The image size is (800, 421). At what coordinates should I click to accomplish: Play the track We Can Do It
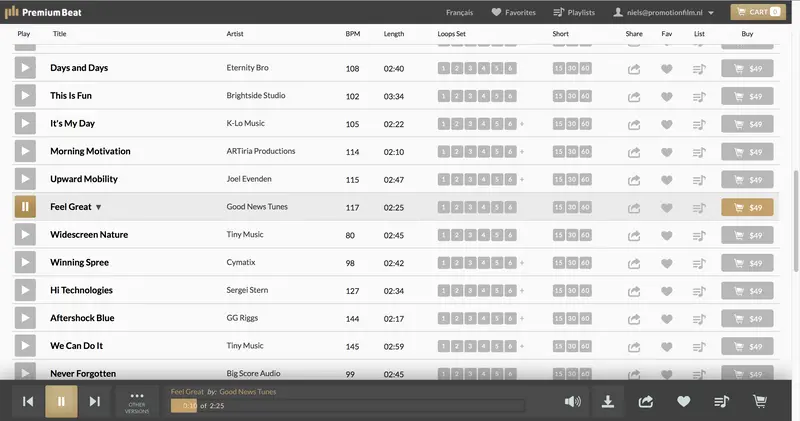pyautogui.click(x=25, y=346)
